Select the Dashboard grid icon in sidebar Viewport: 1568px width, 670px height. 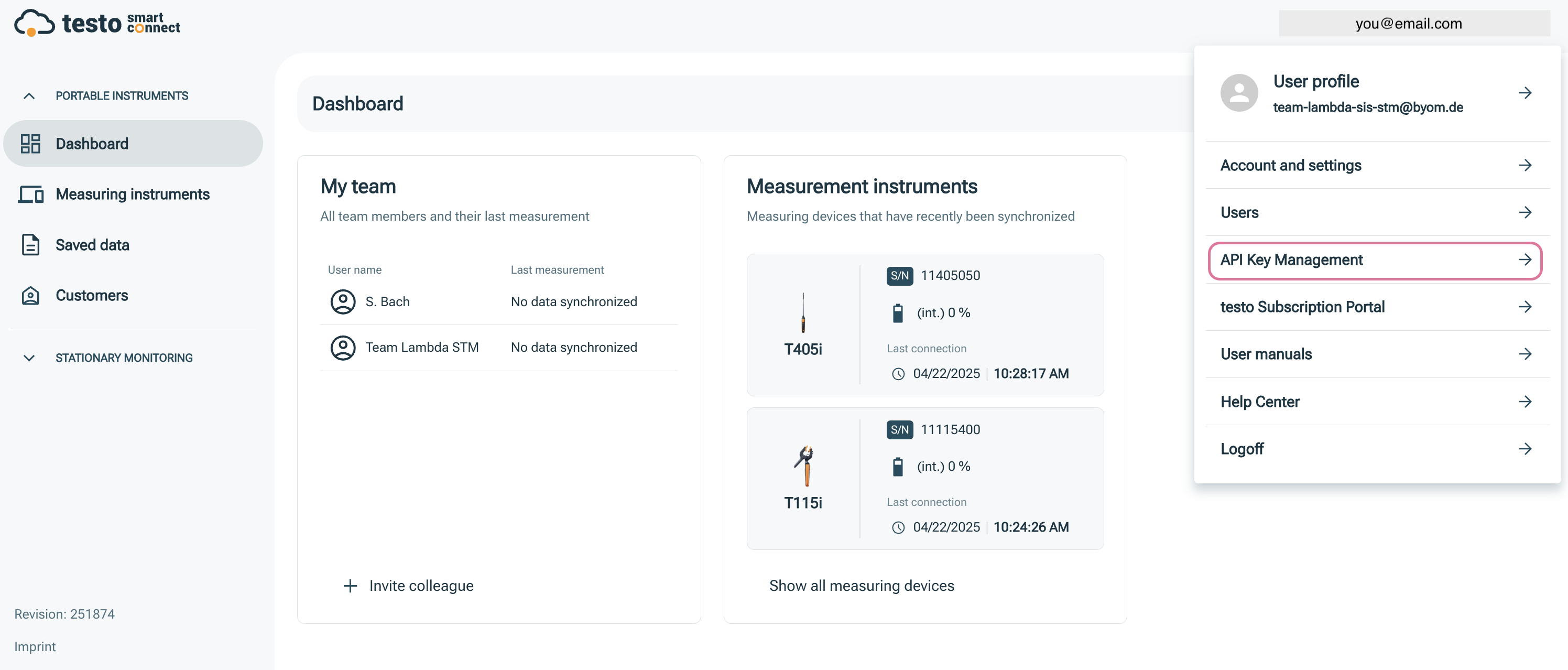pos(31,143)
